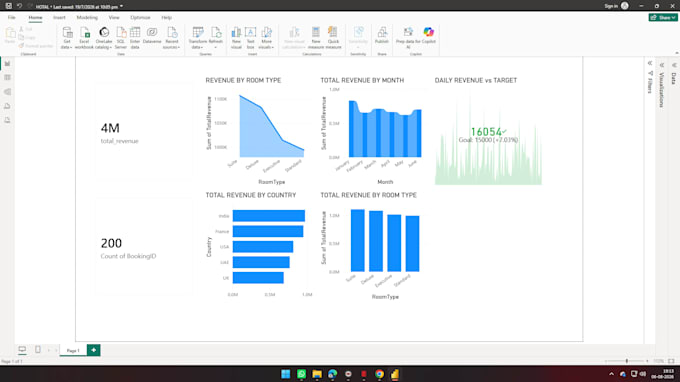Click the UK bar in country chart

tap(258, 278)
